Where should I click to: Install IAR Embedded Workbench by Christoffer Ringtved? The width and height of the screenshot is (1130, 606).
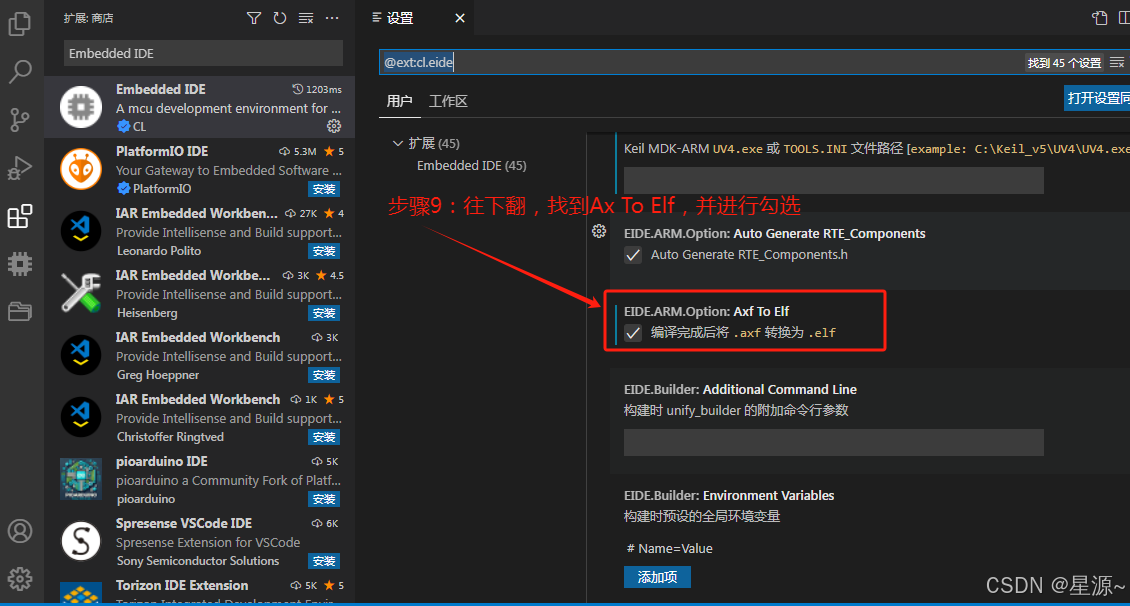pyautogui.click(x=324, y=437)
